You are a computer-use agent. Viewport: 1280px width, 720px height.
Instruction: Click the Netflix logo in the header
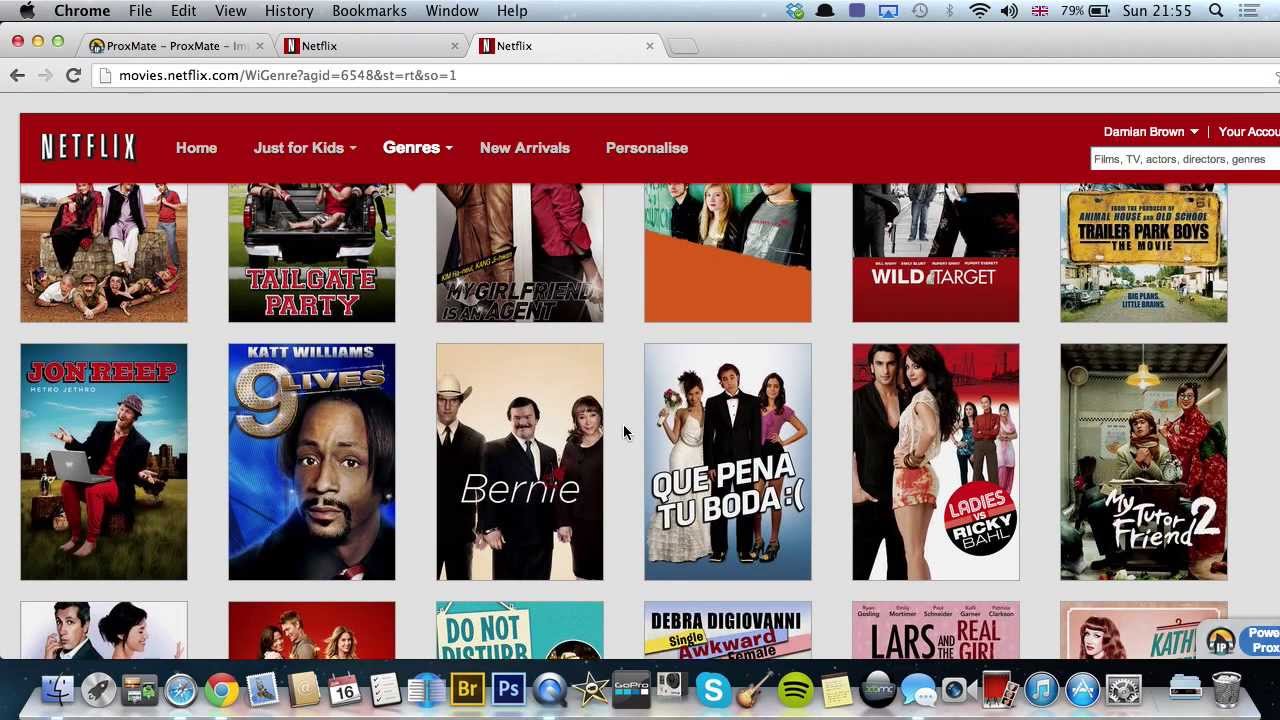click(88, 147)
